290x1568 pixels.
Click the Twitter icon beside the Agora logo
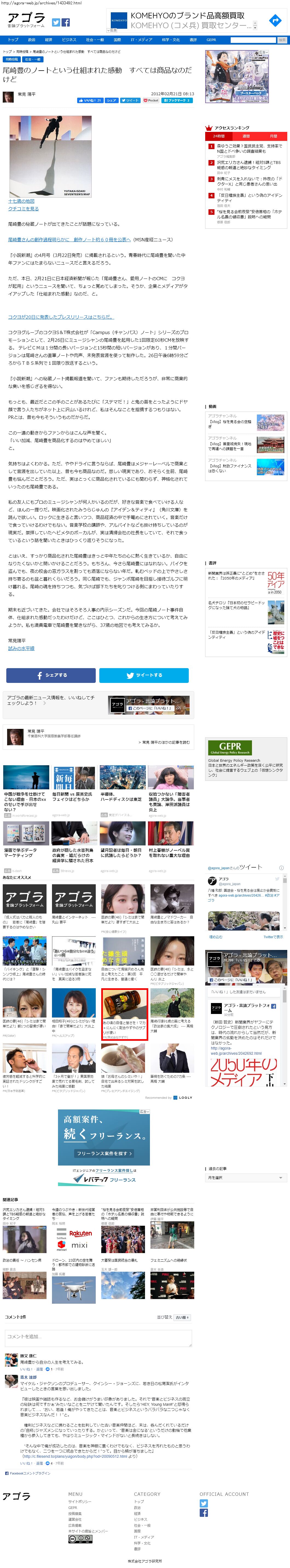click(56, 22)
